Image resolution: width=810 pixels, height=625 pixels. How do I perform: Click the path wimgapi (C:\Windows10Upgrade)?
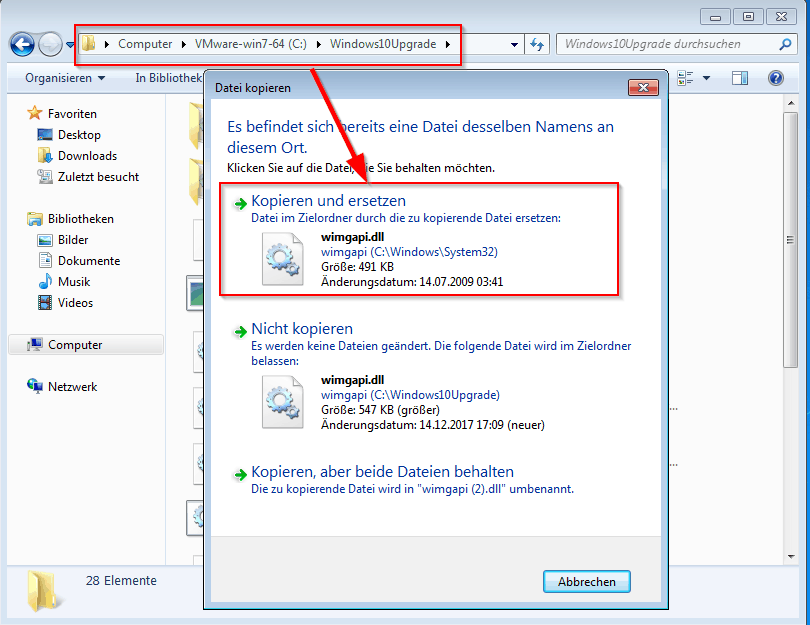410,395
